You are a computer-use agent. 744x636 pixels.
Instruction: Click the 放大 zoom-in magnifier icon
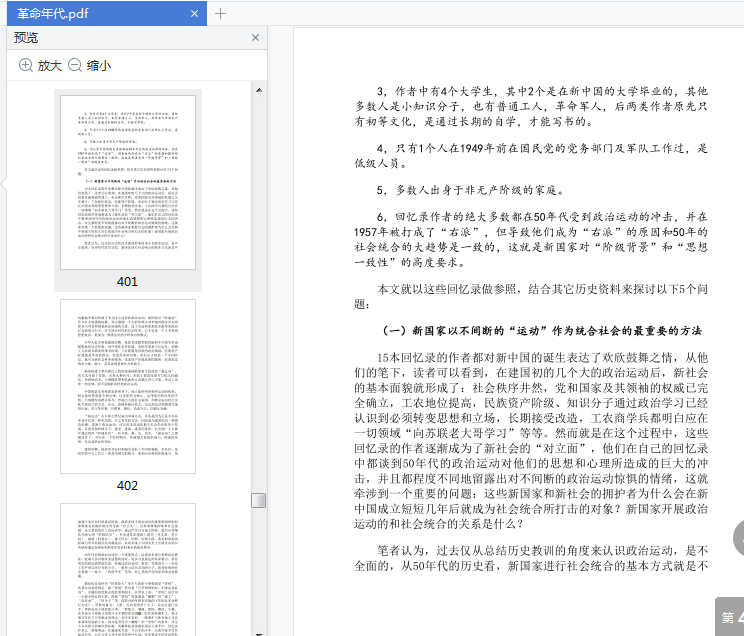[x=26, y=65]
